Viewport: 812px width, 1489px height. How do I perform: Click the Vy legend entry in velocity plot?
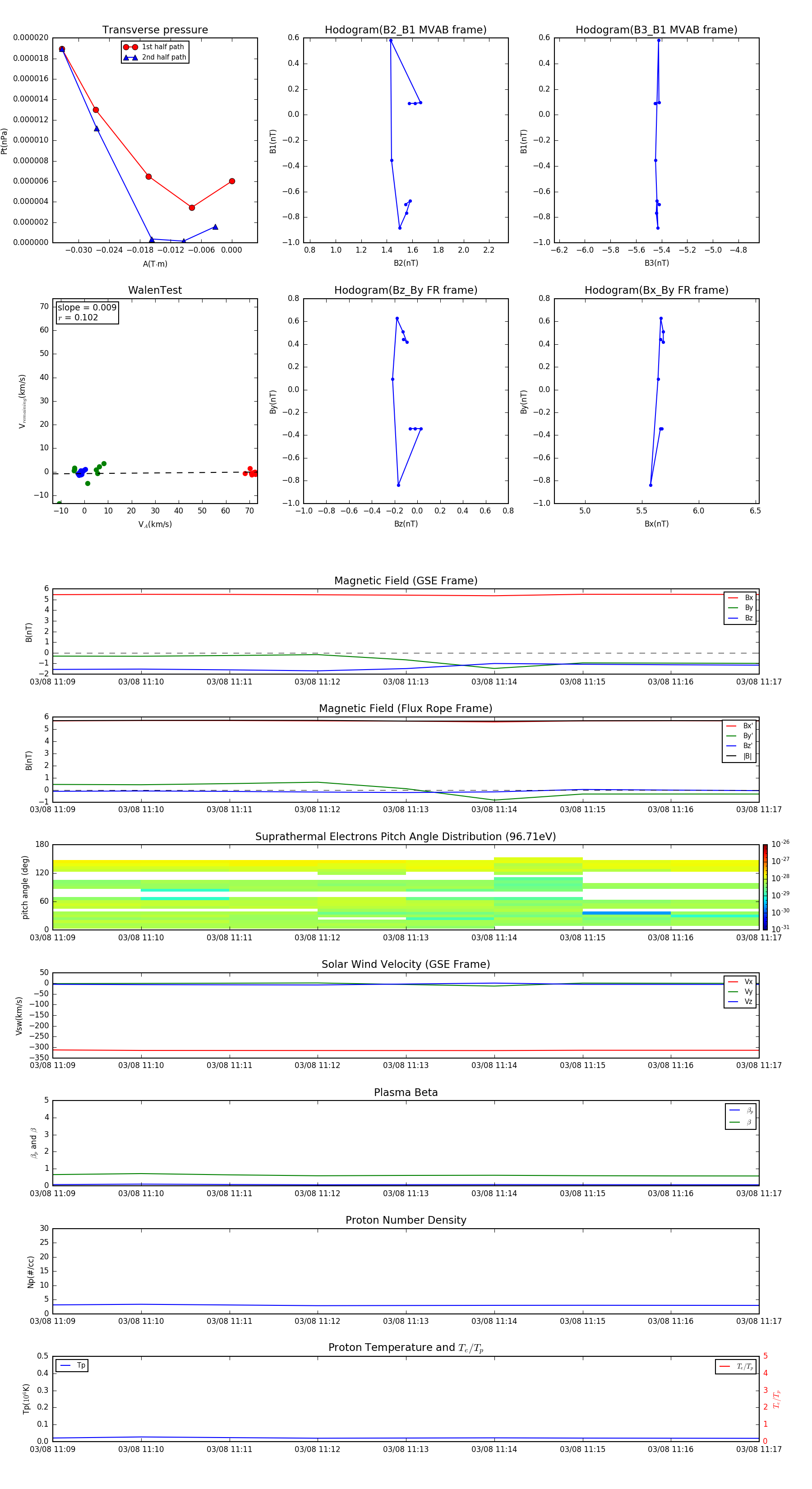click(x=740, y=992)
